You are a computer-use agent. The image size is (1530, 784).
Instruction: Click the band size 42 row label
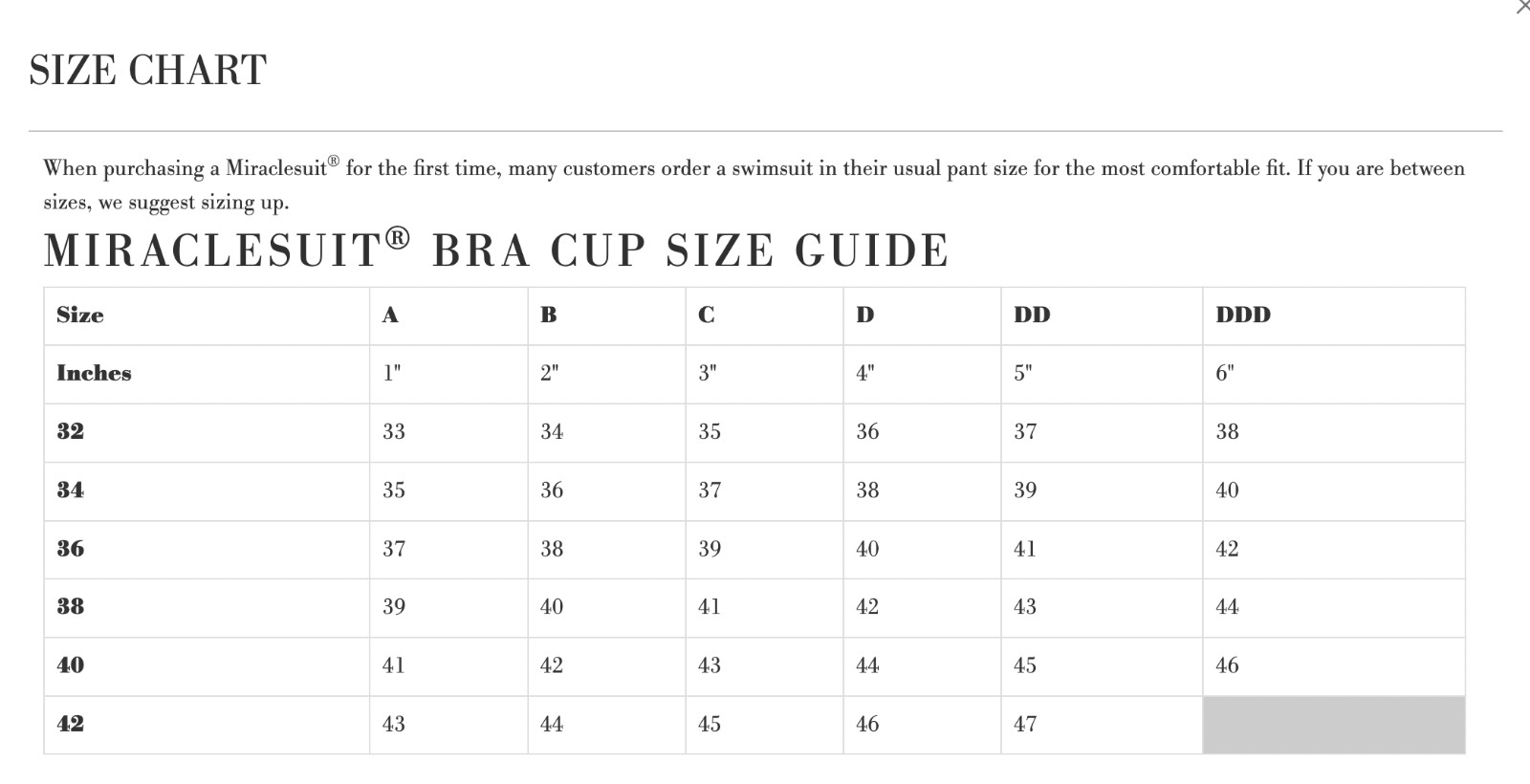click(x=71, y=725)
